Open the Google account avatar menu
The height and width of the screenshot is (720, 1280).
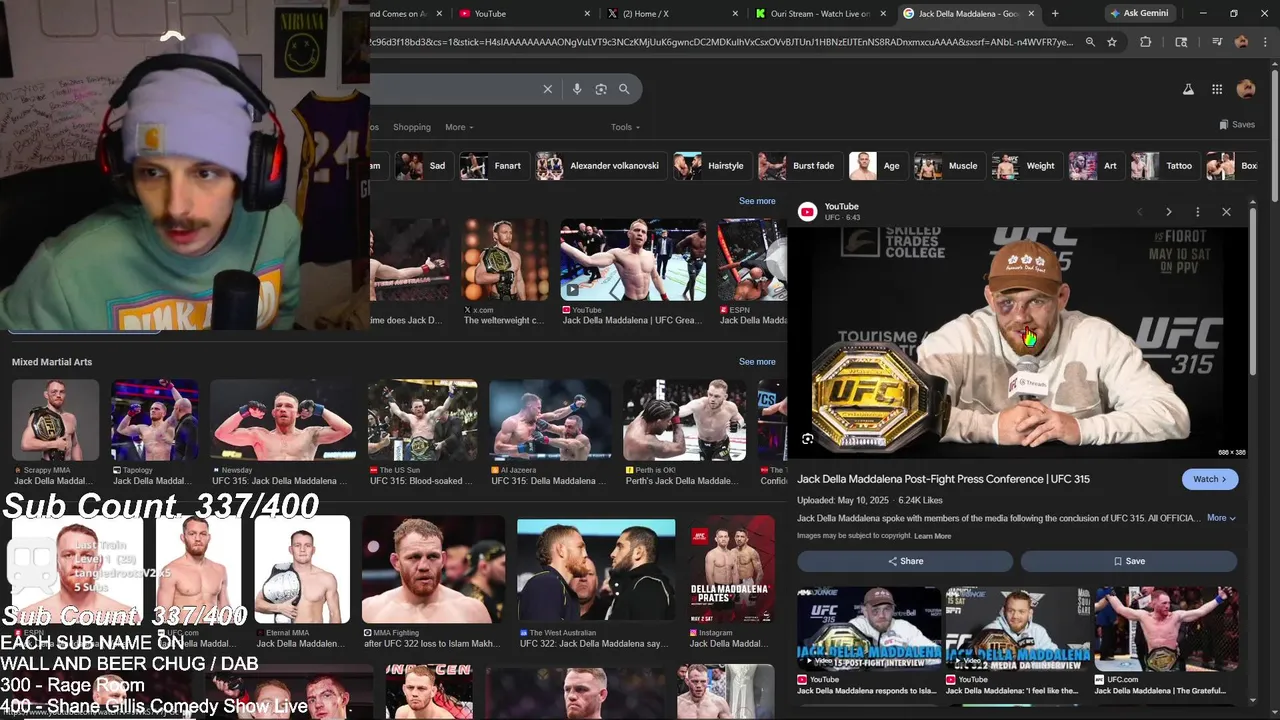pos(1246,89)
